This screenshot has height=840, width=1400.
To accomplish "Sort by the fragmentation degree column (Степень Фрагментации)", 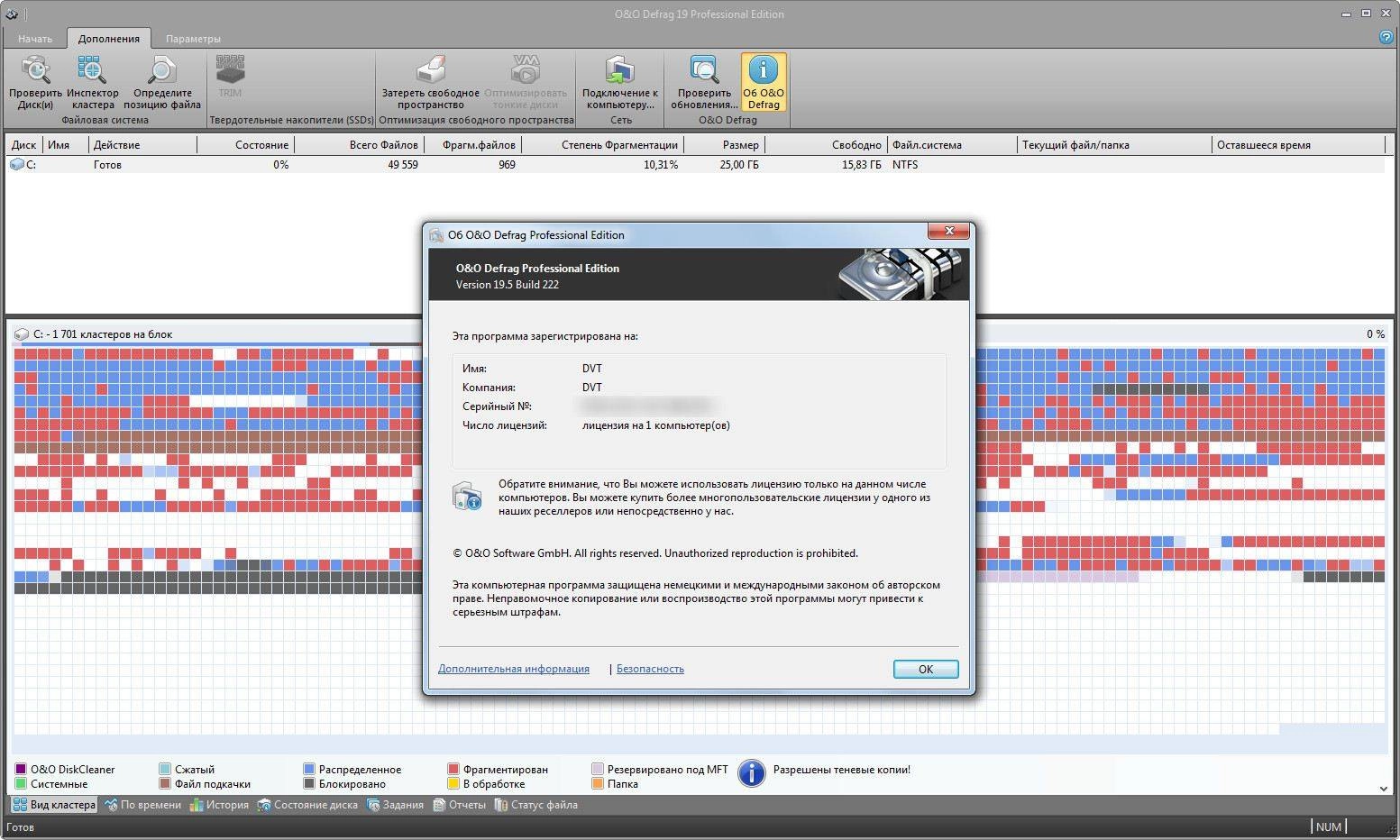I will pos(602,145).
